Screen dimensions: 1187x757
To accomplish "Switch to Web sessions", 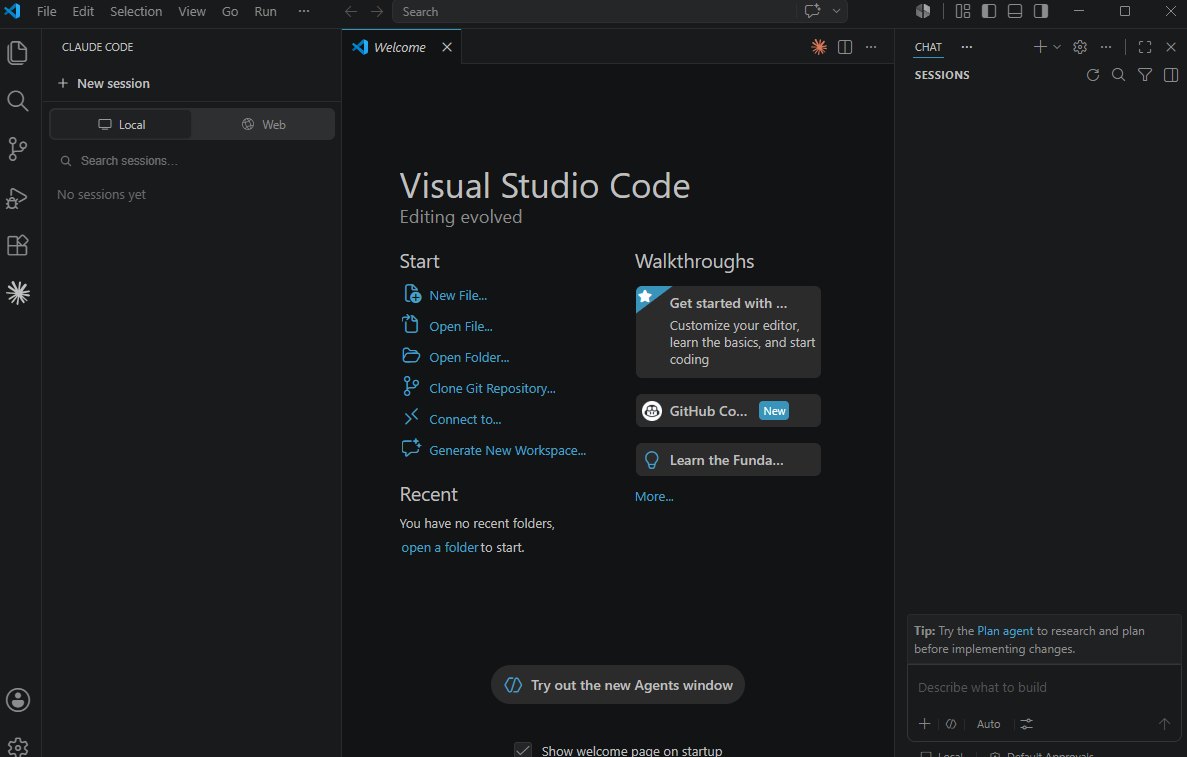I will 263,124.
